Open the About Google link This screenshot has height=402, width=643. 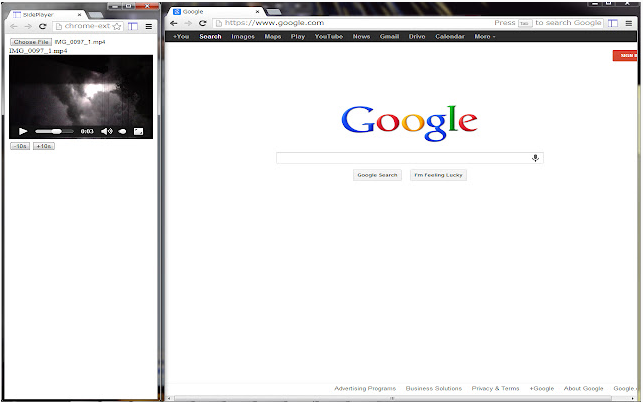point(584,388)
